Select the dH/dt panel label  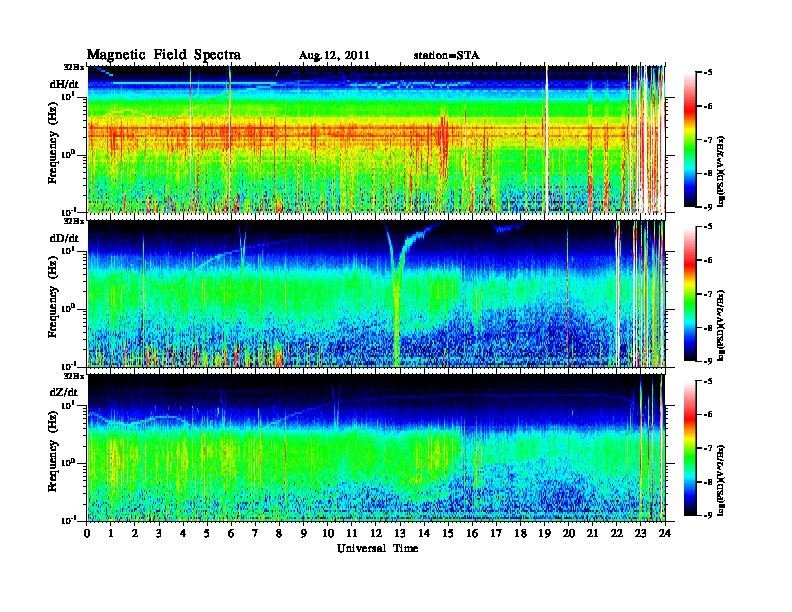click(64, 84)
